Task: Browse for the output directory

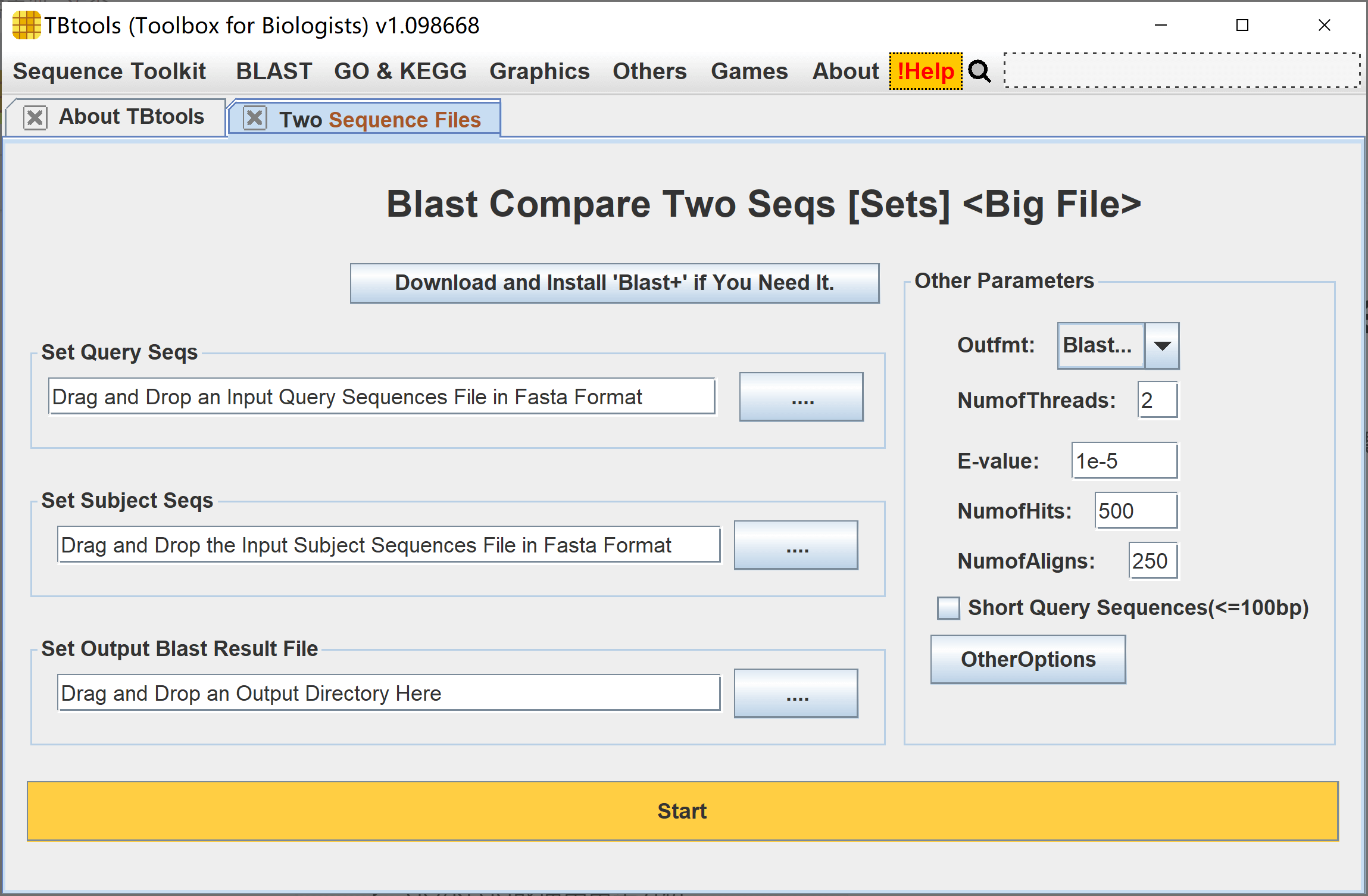Action: [796, 694]
